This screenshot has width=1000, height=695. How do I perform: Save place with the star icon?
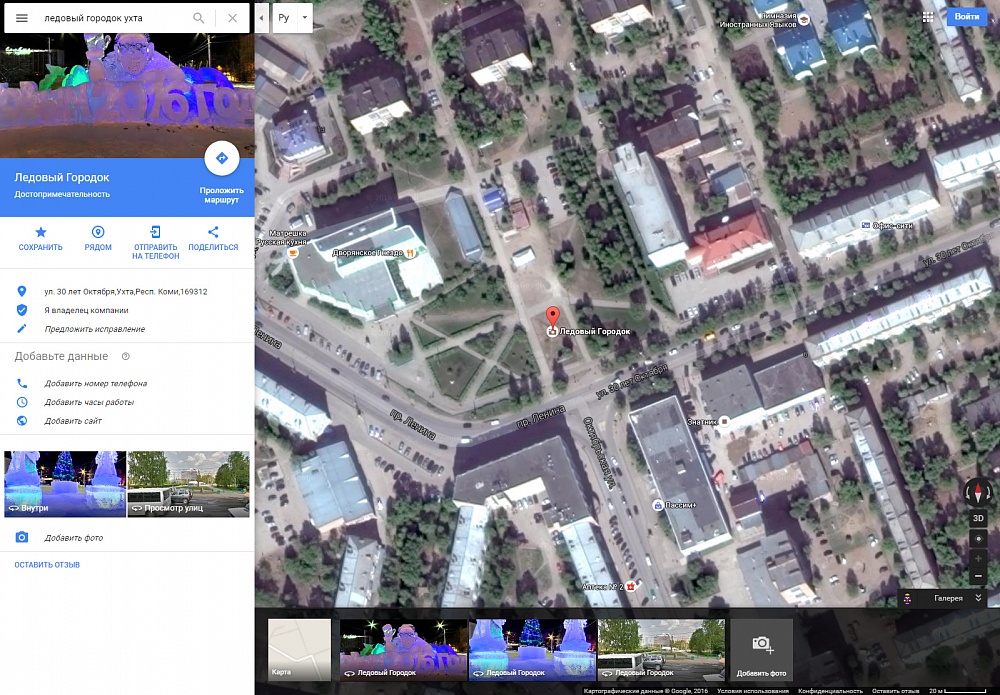point(41,232)
